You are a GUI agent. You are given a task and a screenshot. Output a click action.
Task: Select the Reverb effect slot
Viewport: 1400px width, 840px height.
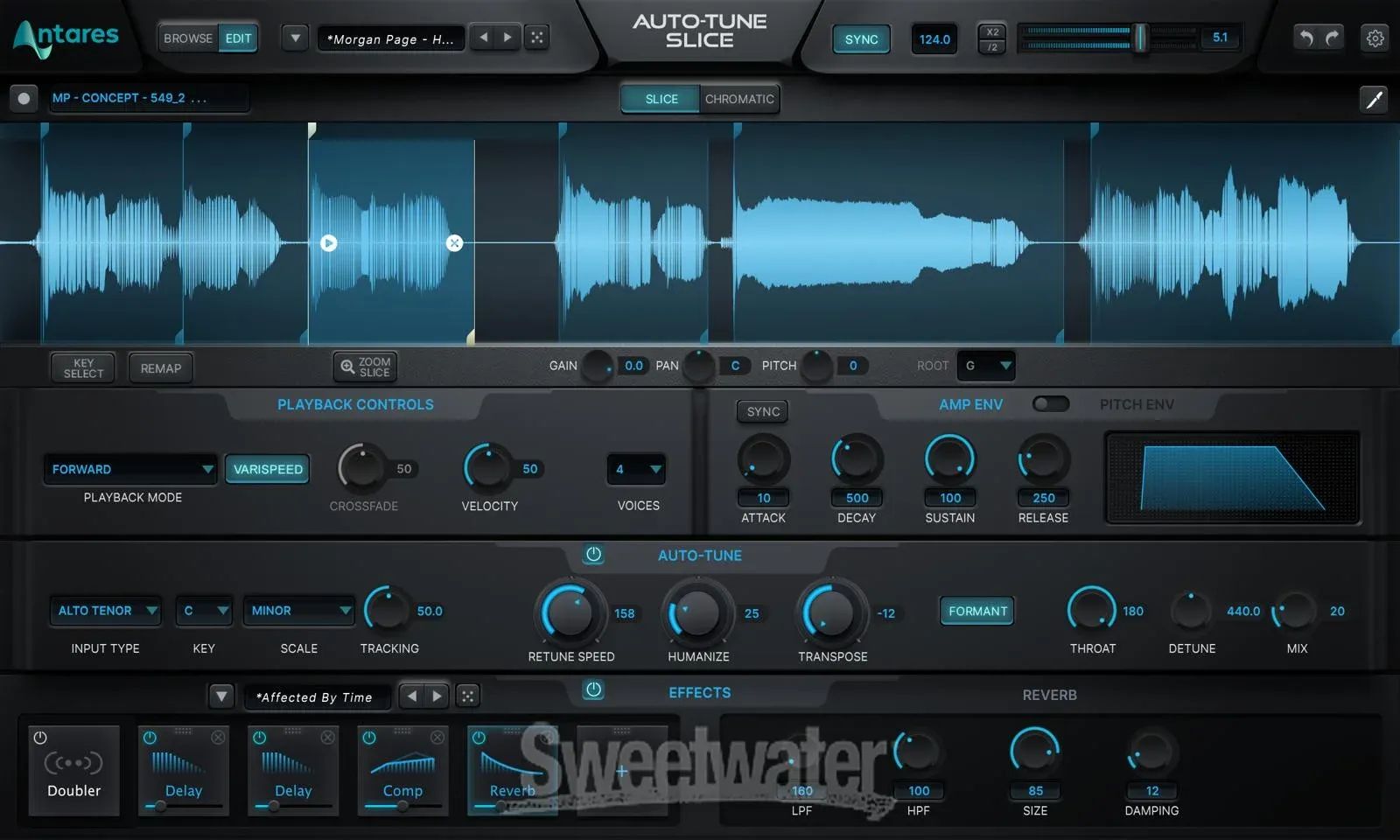512,770
